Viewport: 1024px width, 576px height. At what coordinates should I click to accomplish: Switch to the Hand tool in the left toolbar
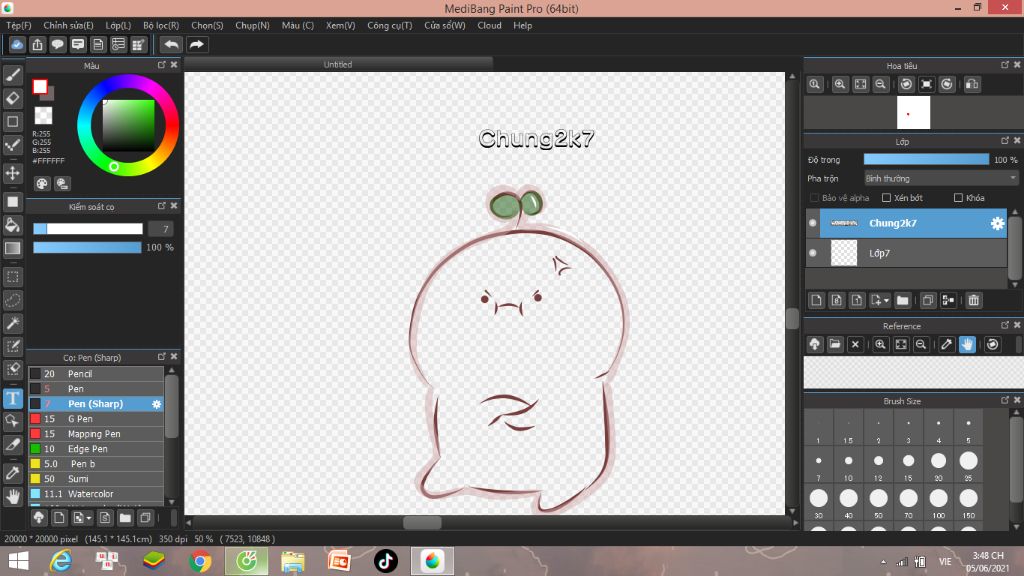coord(12,496)
